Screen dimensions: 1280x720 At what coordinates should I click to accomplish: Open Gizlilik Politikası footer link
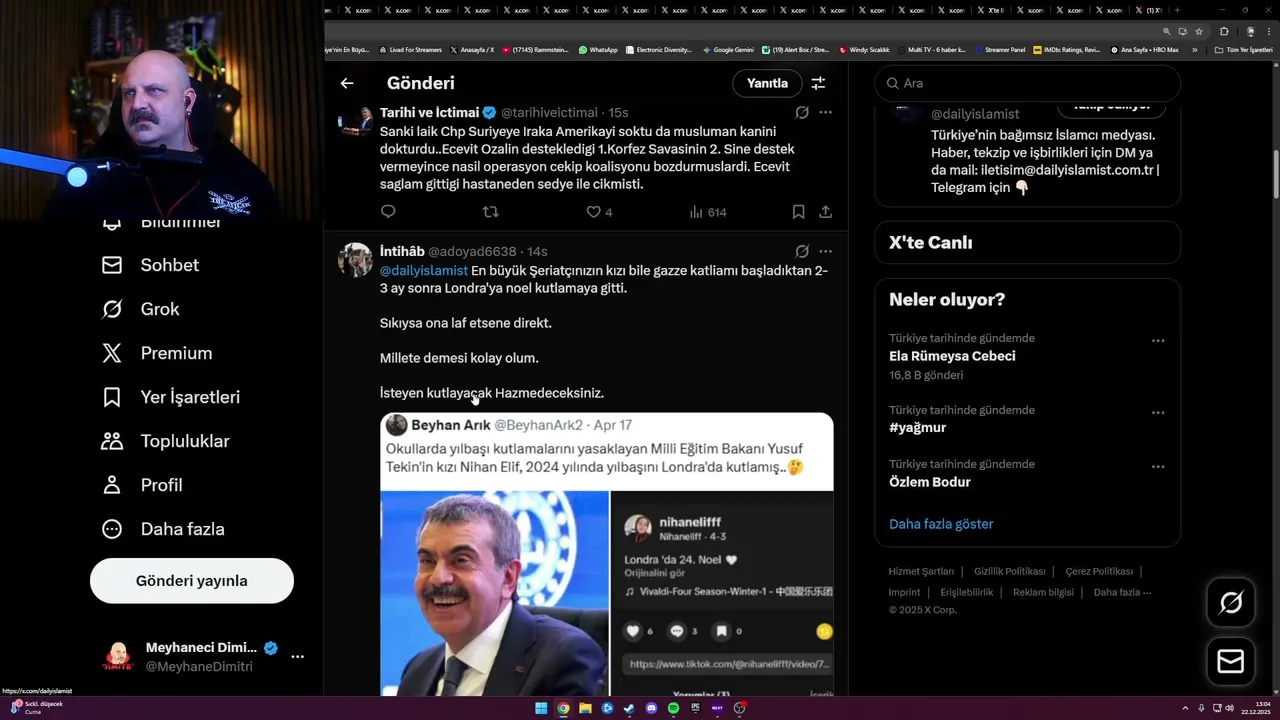tap(1009, 572)
